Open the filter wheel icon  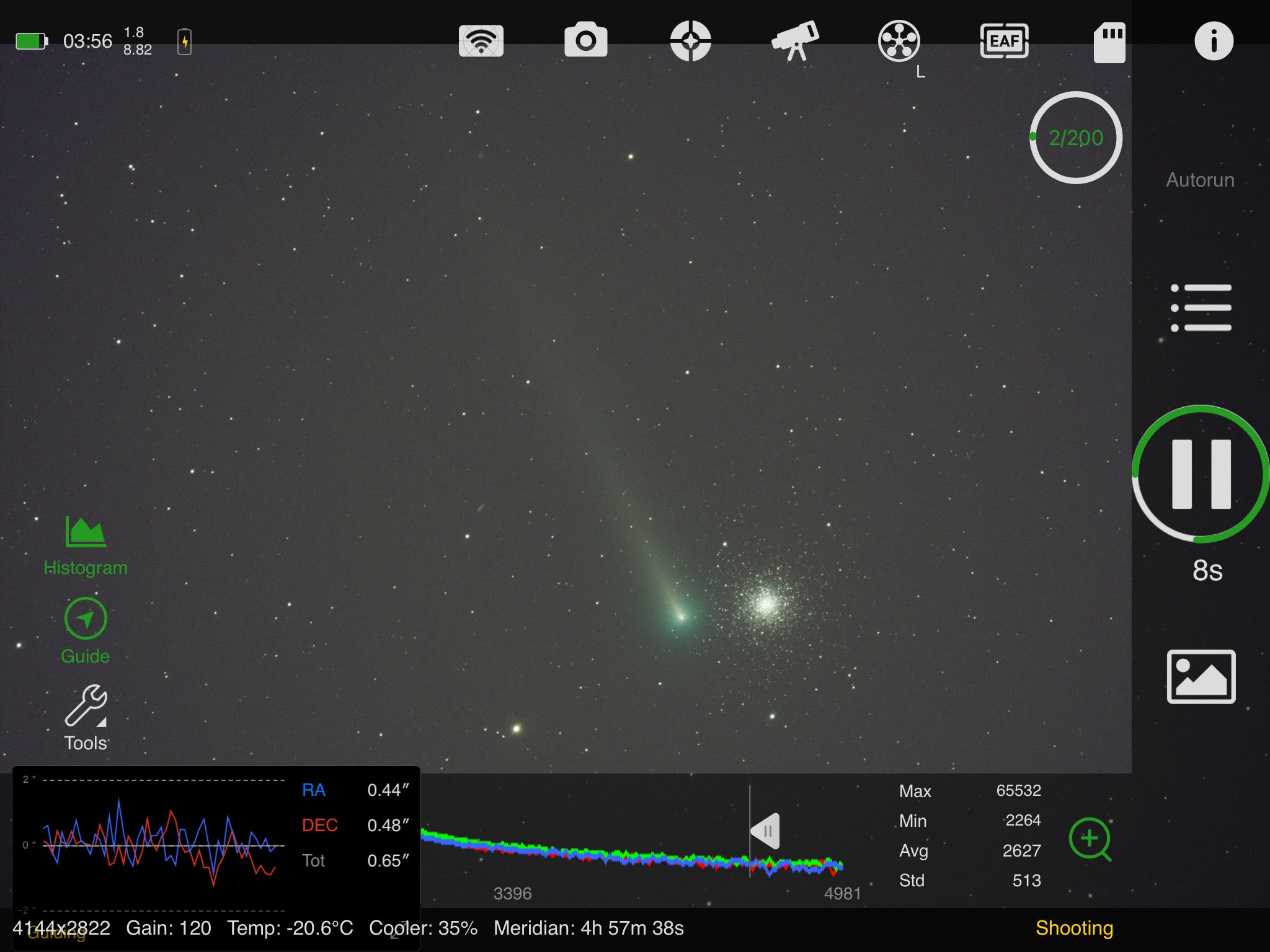pyautogui.click(x=899, y=41)
